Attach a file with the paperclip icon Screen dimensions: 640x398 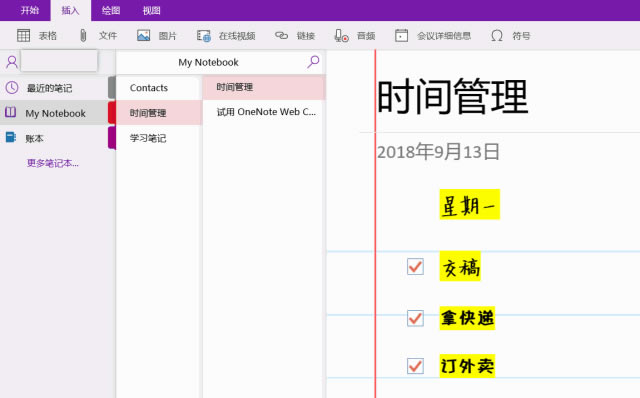pyautogui.click(x=83, y=36)
